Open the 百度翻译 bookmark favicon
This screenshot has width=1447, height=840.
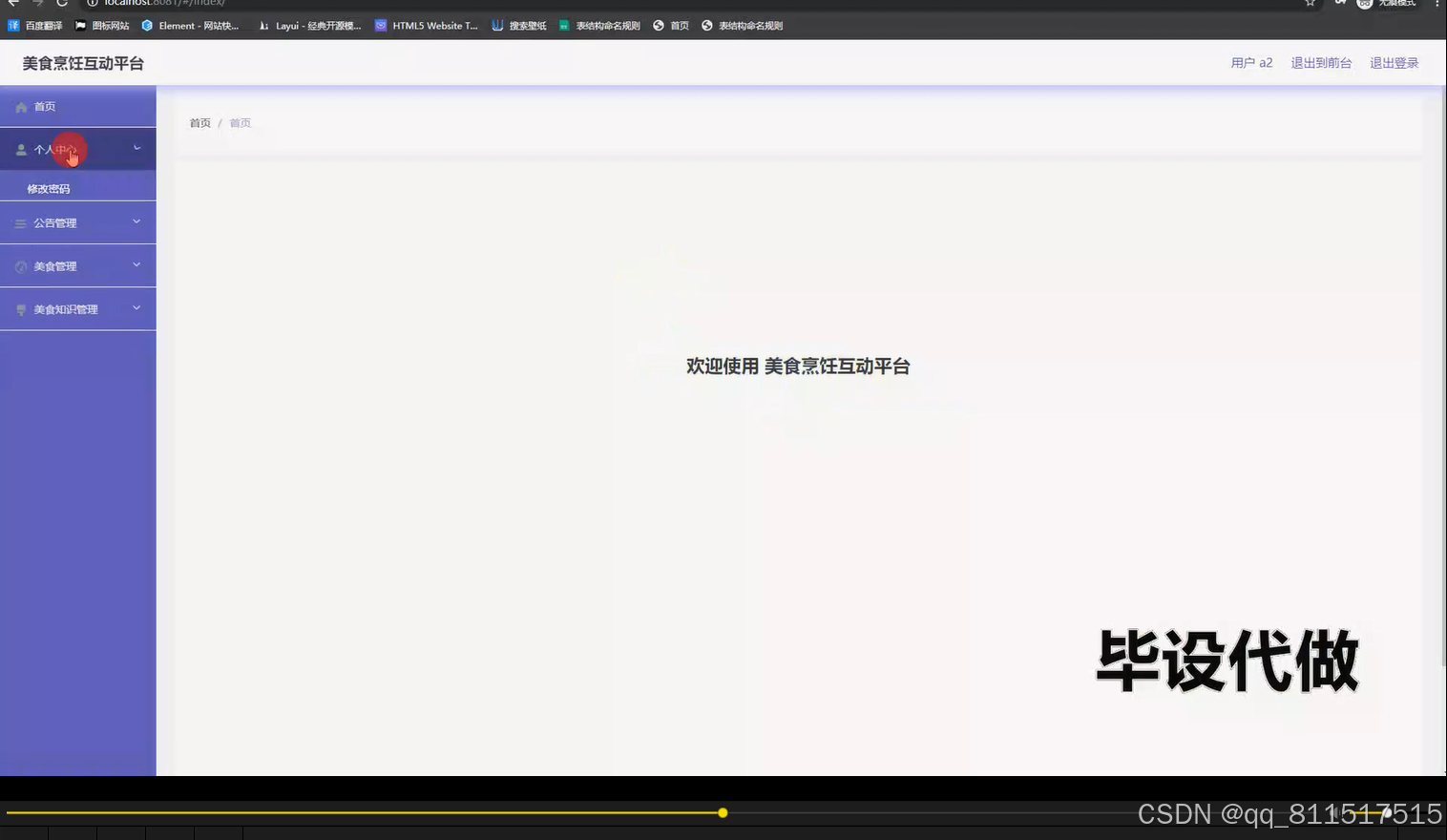(x=11, y=25)
